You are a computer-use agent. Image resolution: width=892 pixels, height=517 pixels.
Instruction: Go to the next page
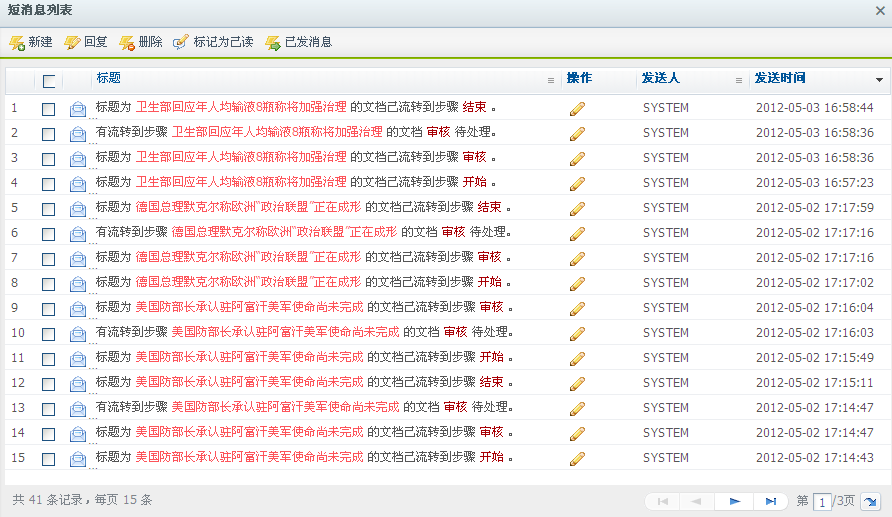click(x=735, y=501)
